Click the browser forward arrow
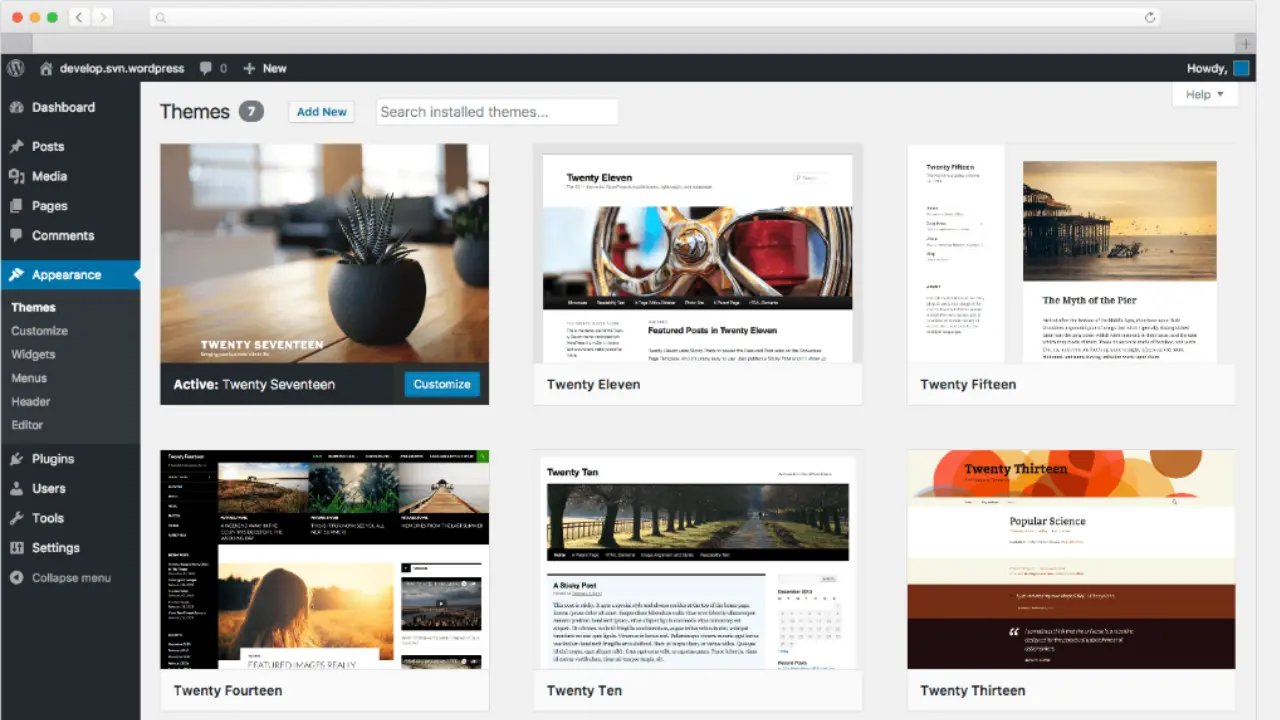Image resolution: width=1280 pixels, height=720 pixels. [x=102, y=17]
